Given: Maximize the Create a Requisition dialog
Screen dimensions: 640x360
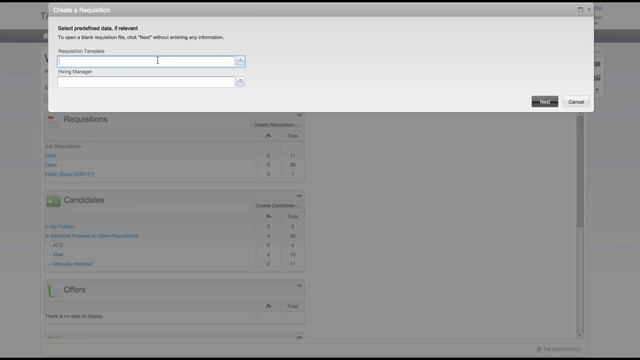Looking at the screenshot, I should click(x=580, y=9).
